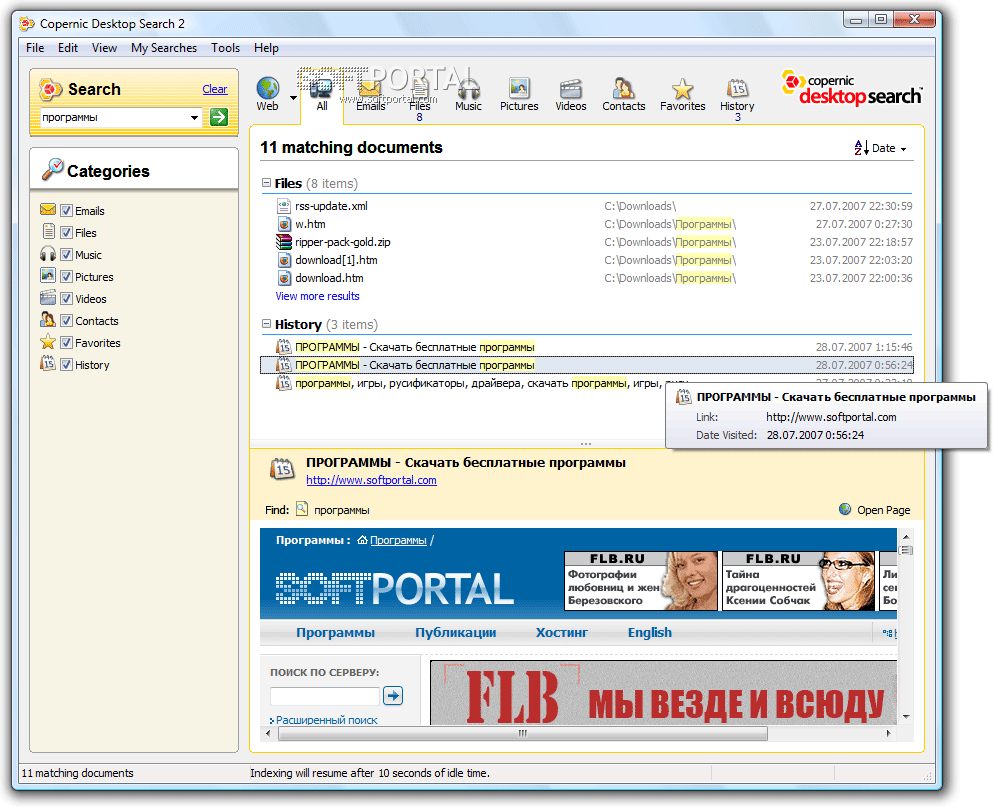Open the search query dropdown arrow

tap(194, 117)
